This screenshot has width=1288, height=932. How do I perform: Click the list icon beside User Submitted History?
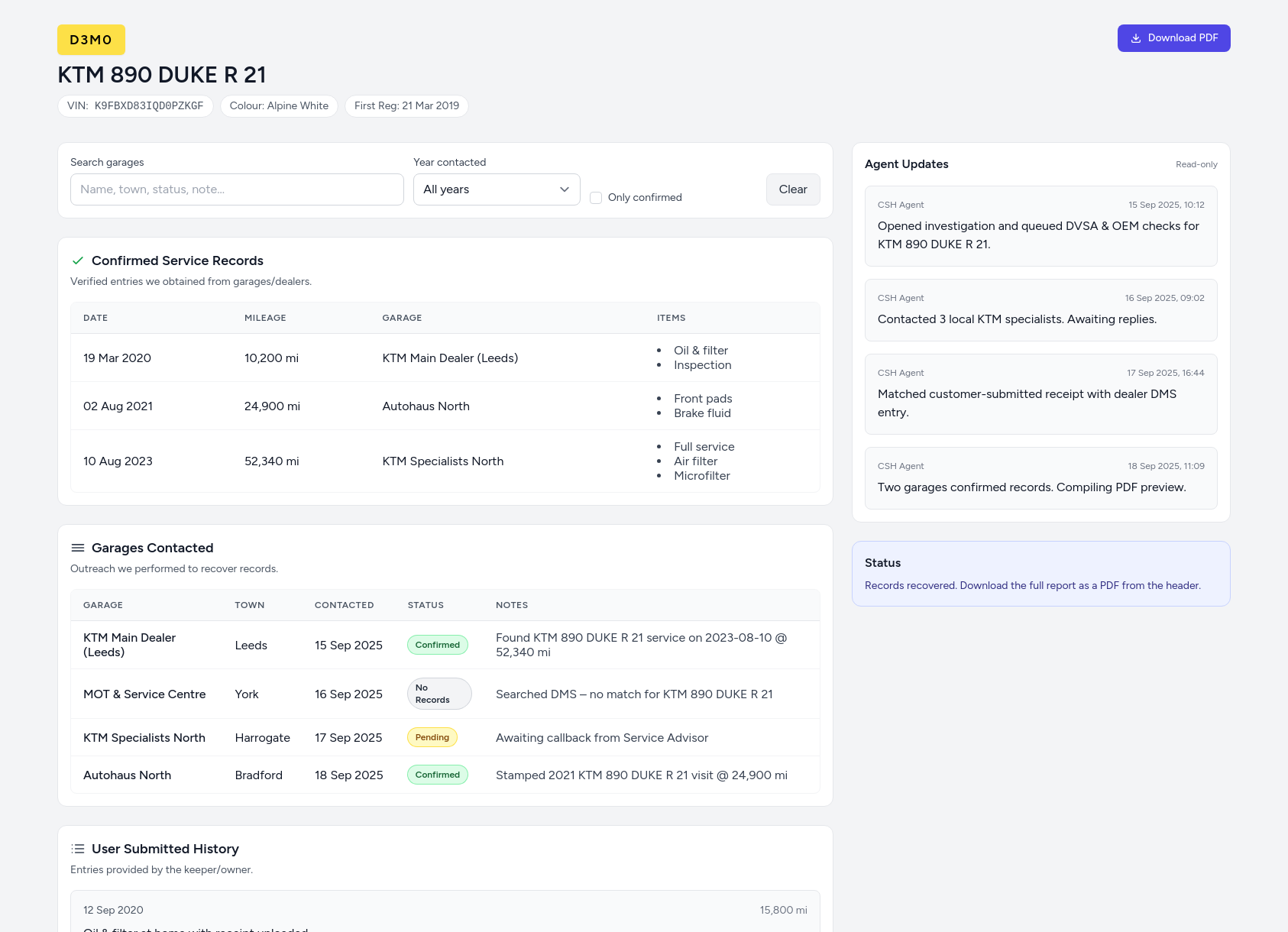78,849
